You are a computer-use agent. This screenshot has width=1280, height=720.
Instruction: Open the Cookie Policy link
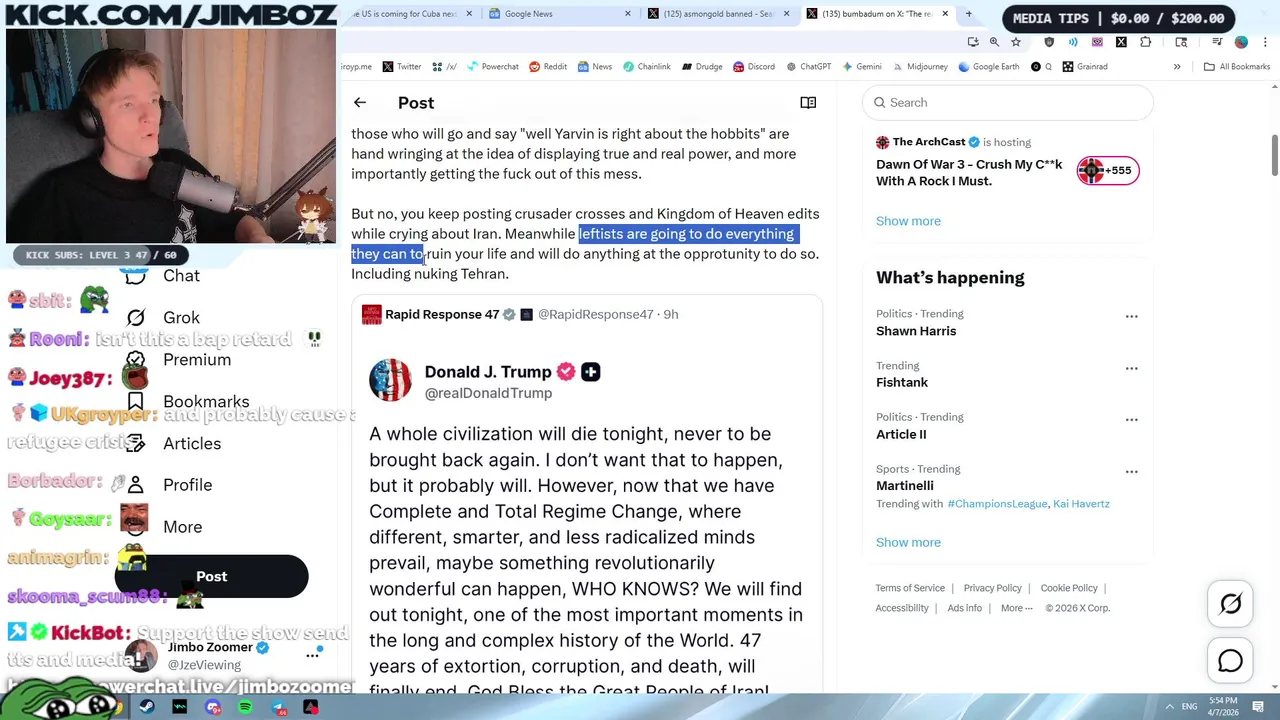click(x=1069, y=588)
